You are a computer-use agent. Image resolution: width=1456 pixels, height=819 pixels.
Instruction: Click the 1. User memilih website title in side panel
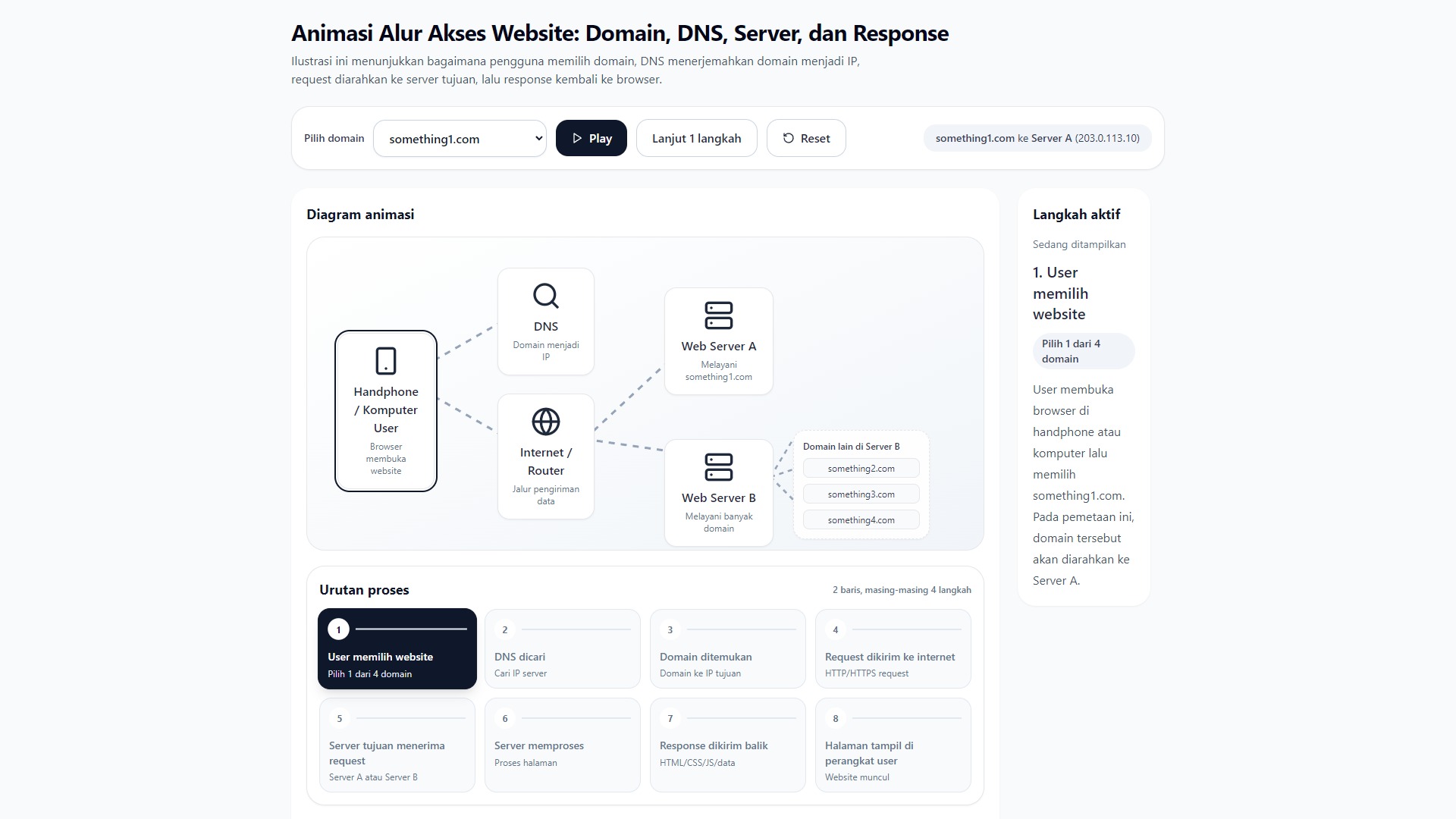click(1060, 293)
